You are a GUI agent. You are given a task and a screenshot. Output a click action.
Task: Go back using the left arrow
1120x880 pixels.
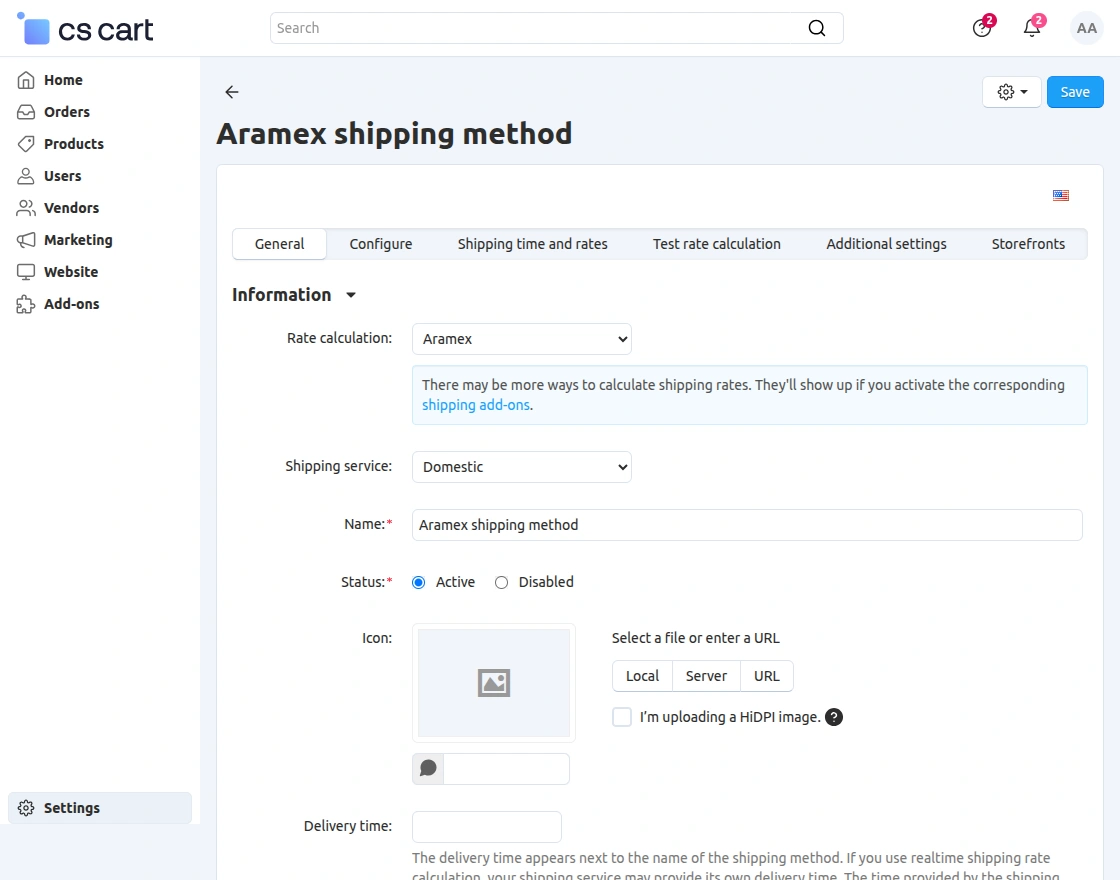231,91
